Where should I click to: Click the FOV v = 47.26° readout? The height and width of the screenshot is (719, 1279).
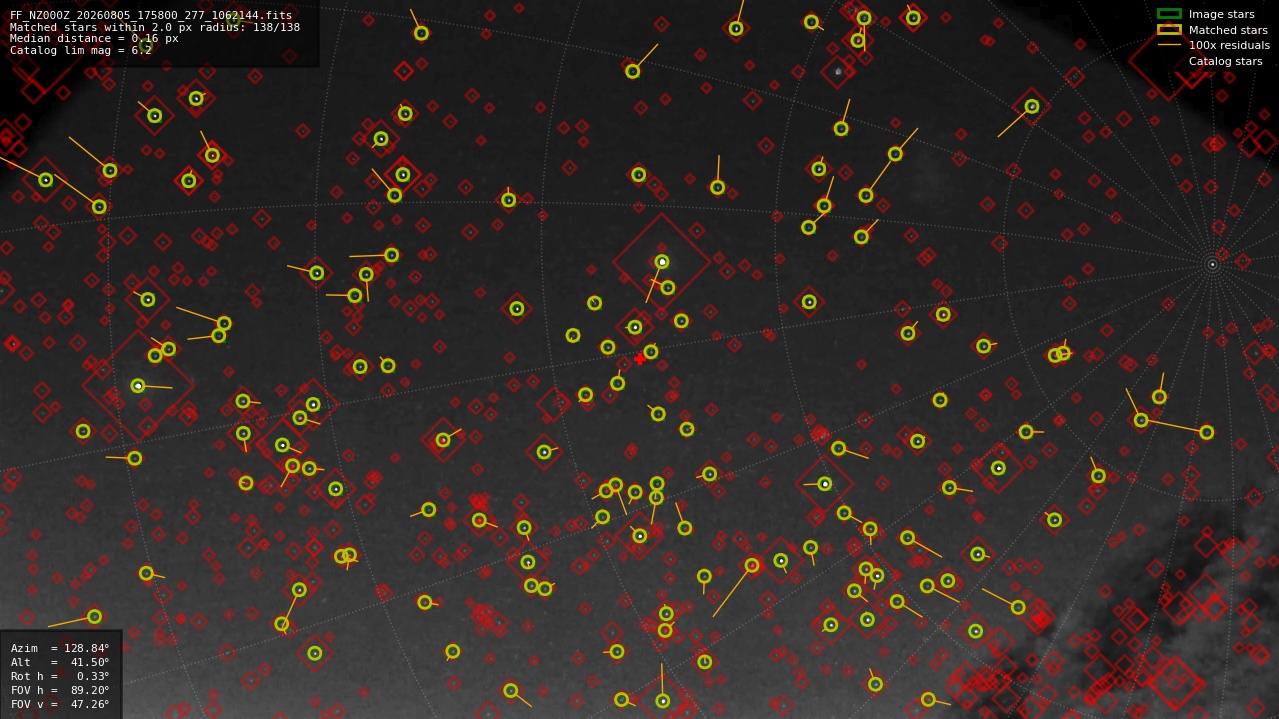(x=60, y=704)
